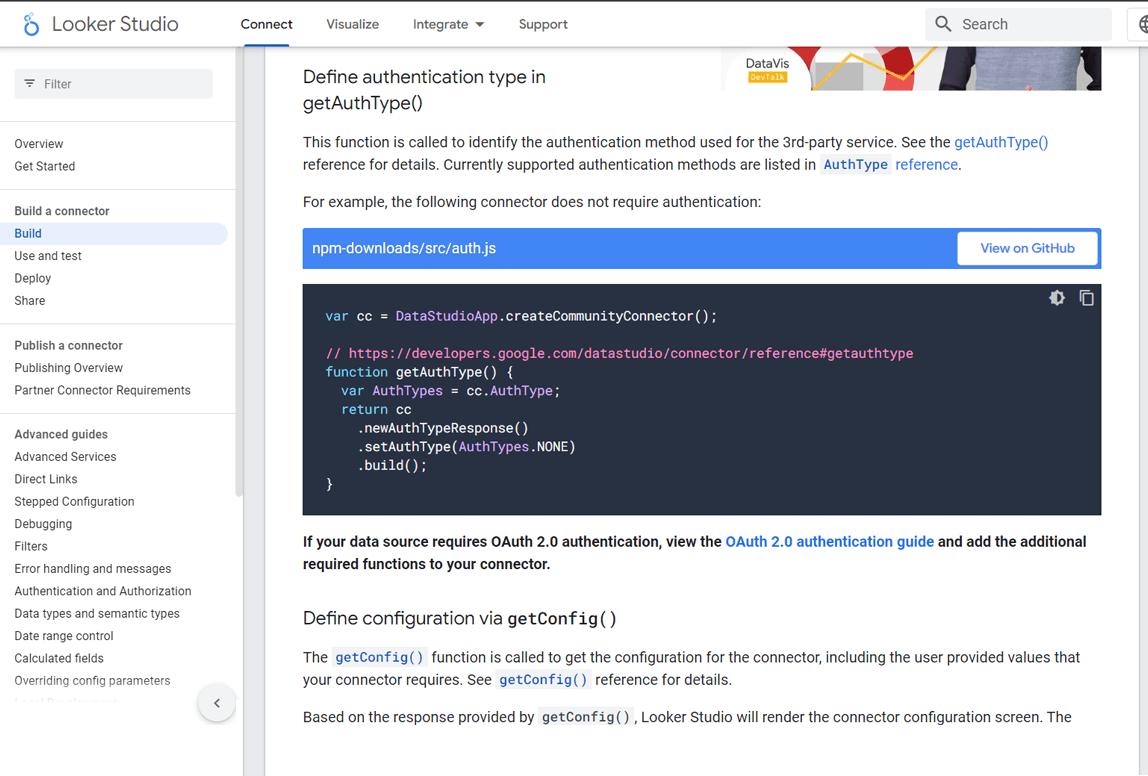Open Debugging guide
The height and width of the screenshot is (776, 1148).
click(x=43, y=524)
